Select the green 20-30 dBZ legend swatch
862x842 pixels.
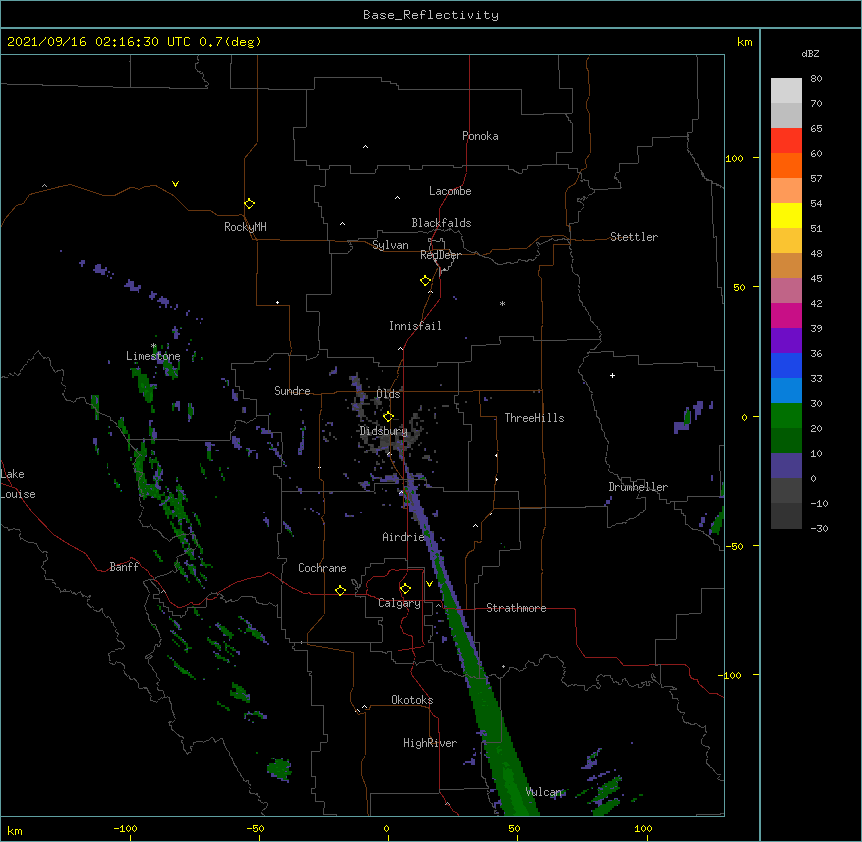(786, 416)
